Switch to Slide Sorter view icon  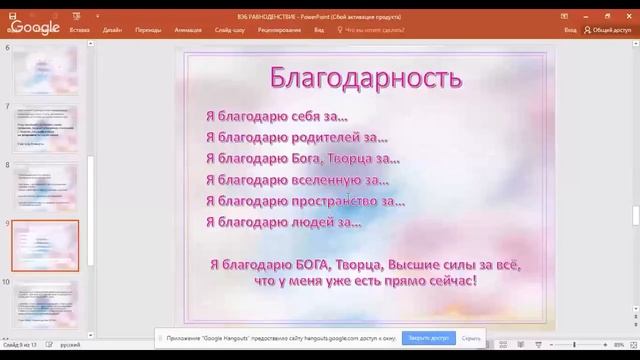click(503, 345)
